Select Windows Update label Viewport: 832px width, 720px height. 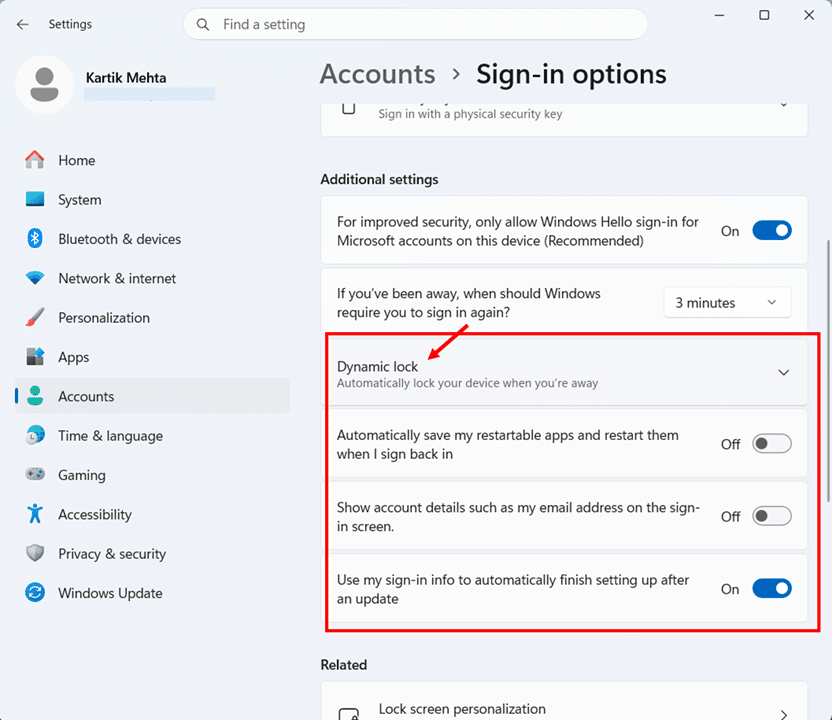(110, 593)
